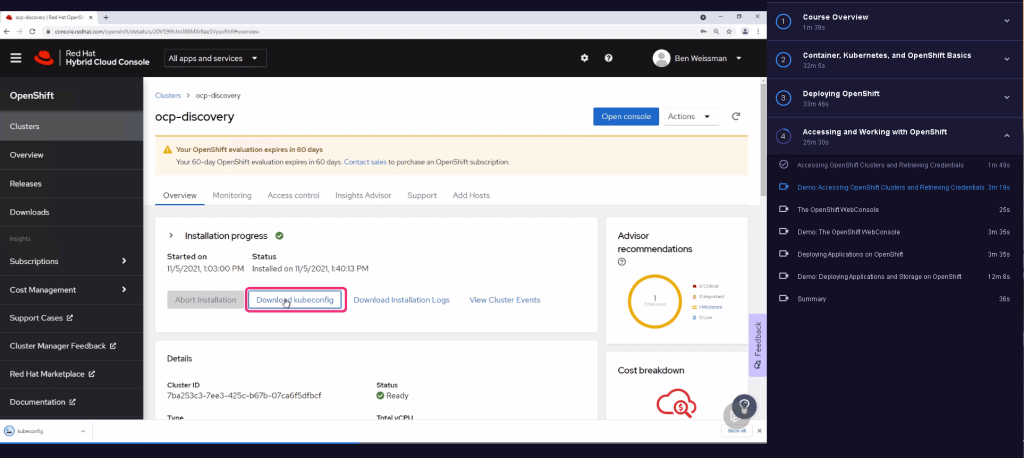Click Download Installation Logs link
The image size is (1024, 458).
coord(402,300)
